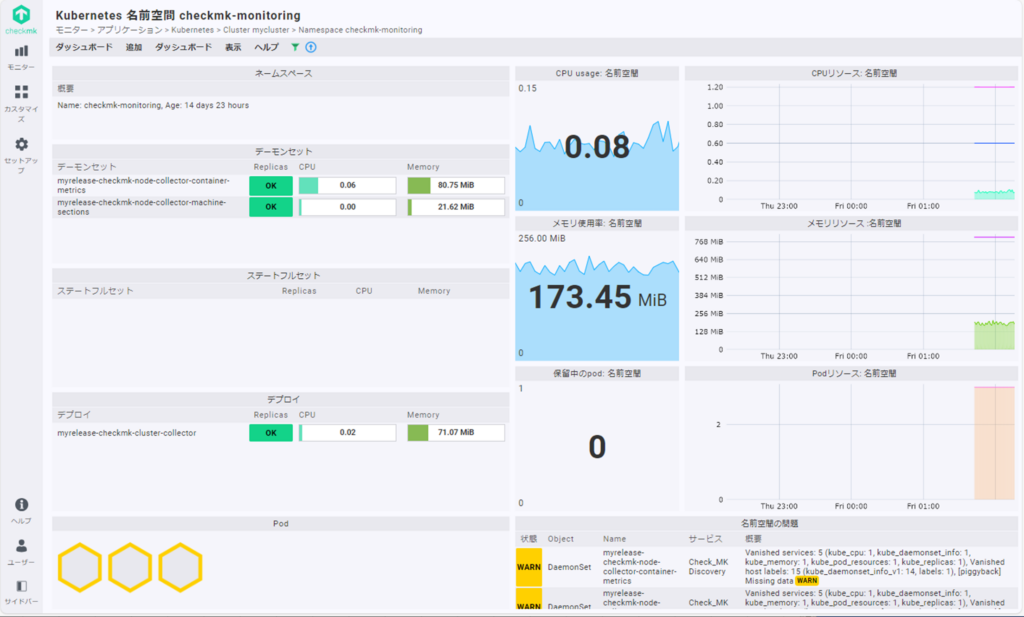Screen dimensions: 1024x617
Task: Click first WARN state badge in problems table
Action: 529,567
